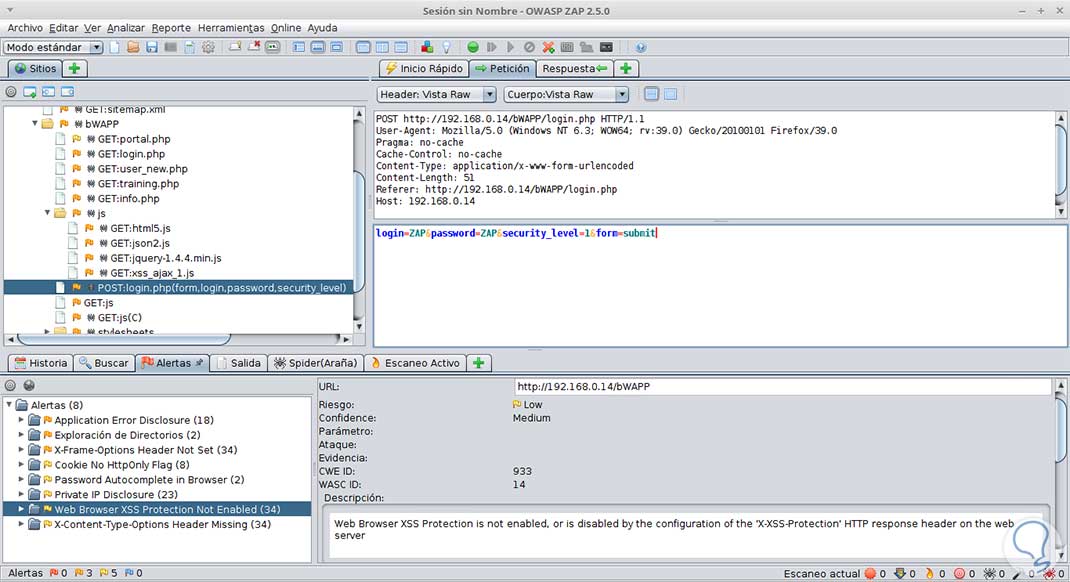Screen dimensions: 1070x582
Task: Click the blue informational flag in status bar
Action: pos(134,573)
